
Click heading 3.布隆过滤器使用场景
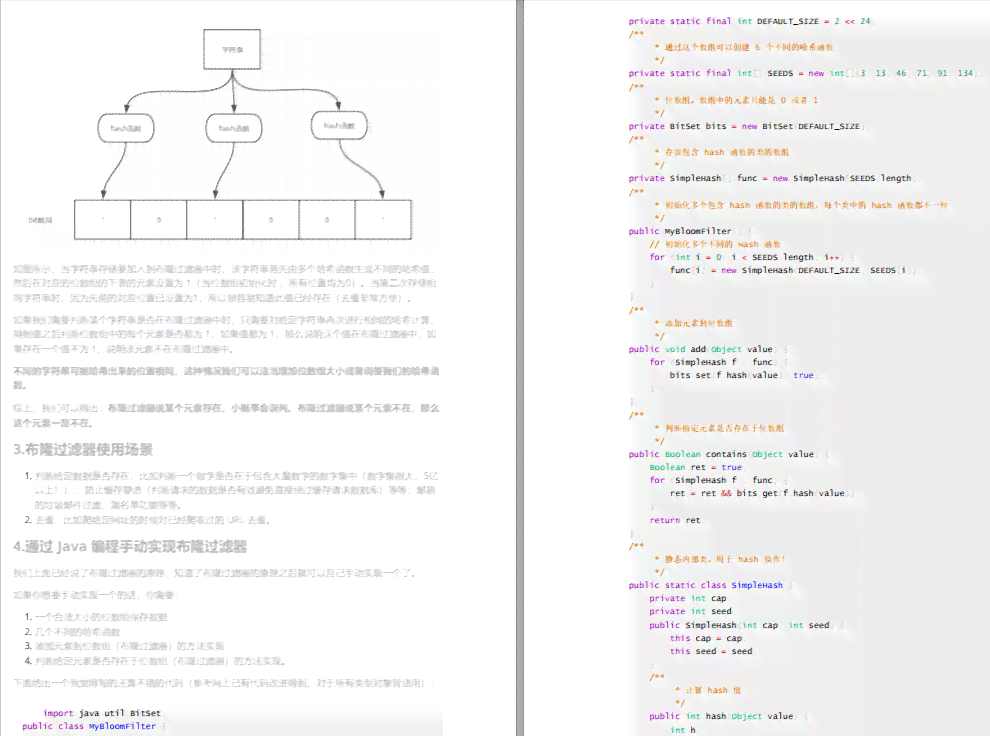(x=83, y=449)
